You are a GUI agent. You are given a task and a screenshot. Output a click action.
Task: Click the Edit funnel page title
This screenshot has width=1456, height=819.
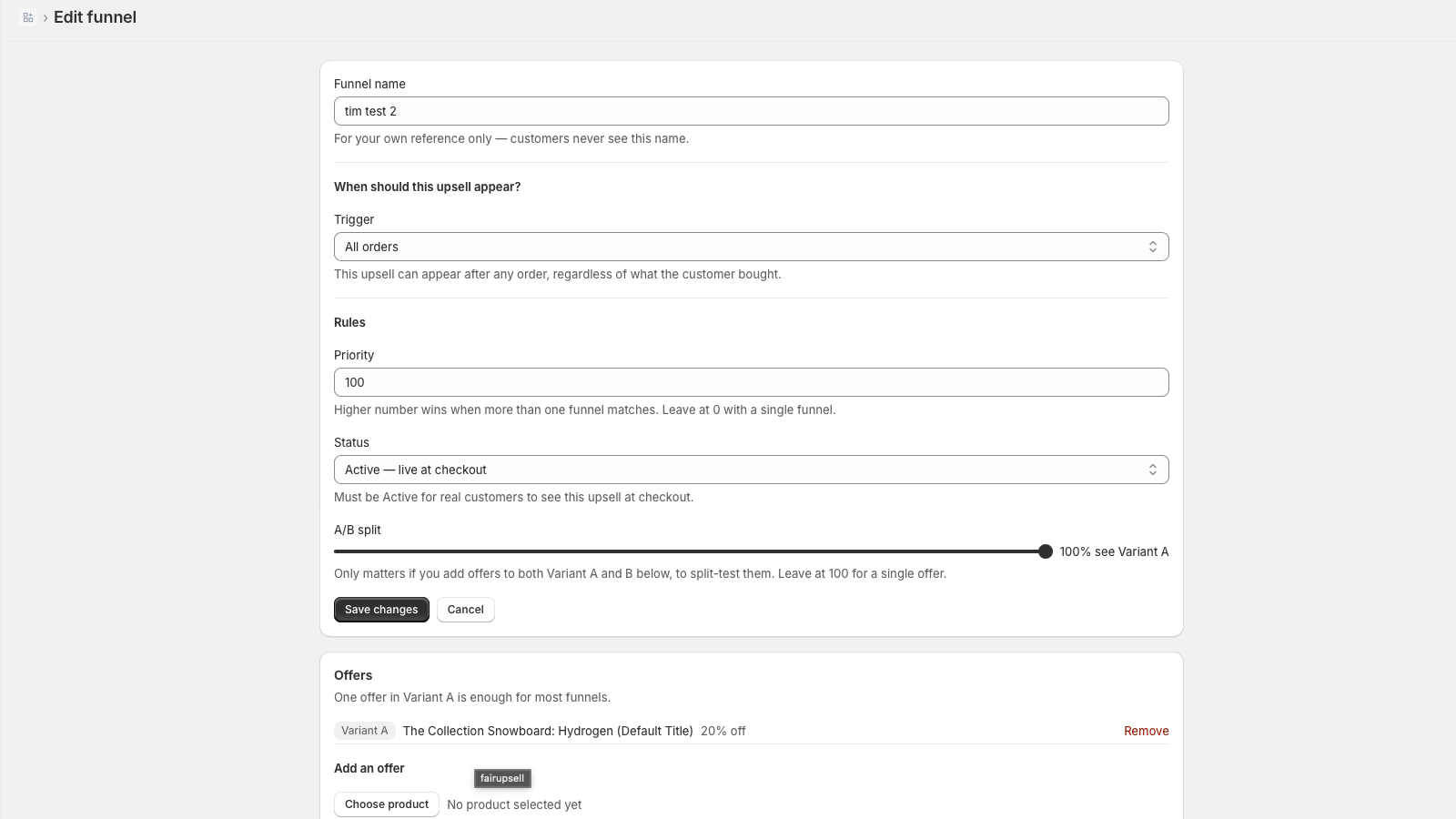[x=95, y=17]
